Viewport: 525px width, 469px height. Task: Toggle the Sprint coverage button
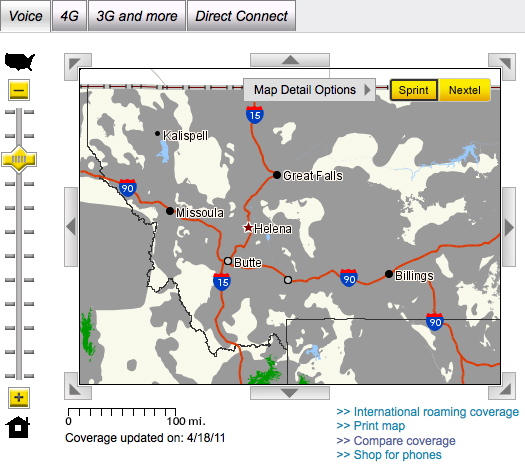point(414,90)
